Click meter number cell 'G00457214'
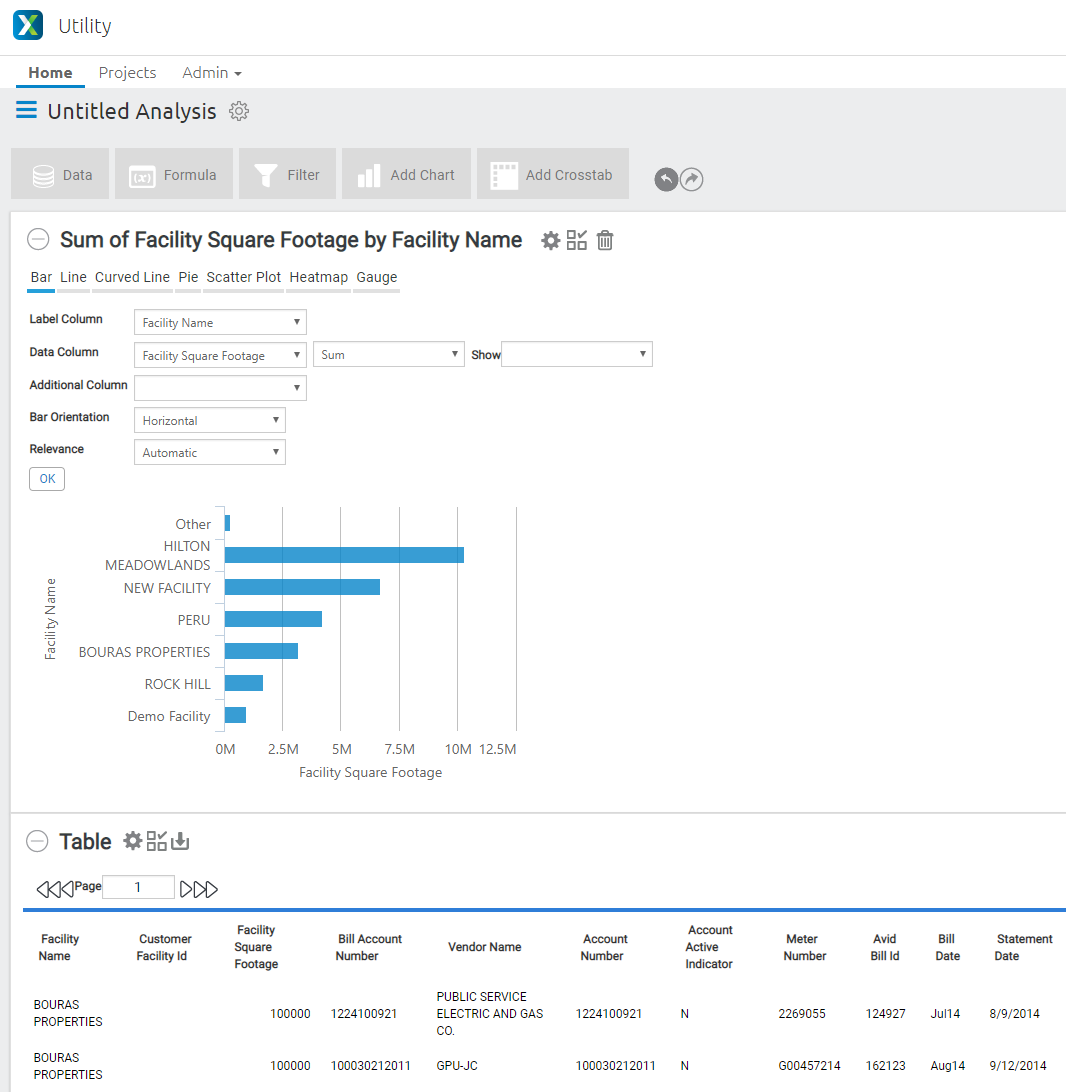Viewport: 1066px width, 1092px height. (809, 1066)
